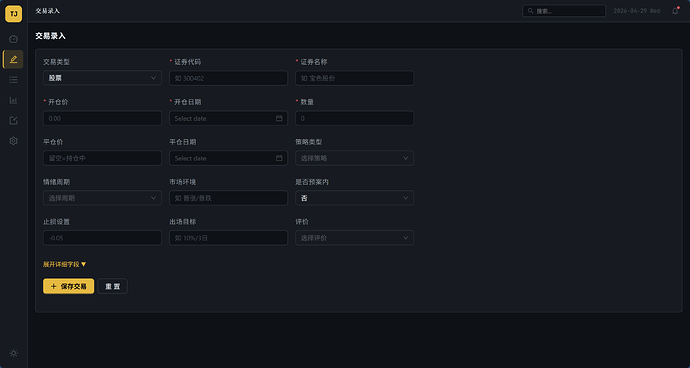Open the dashboard gauge icon in sidebar
This screenshot has width=690, height=368.
click(13, 39)
